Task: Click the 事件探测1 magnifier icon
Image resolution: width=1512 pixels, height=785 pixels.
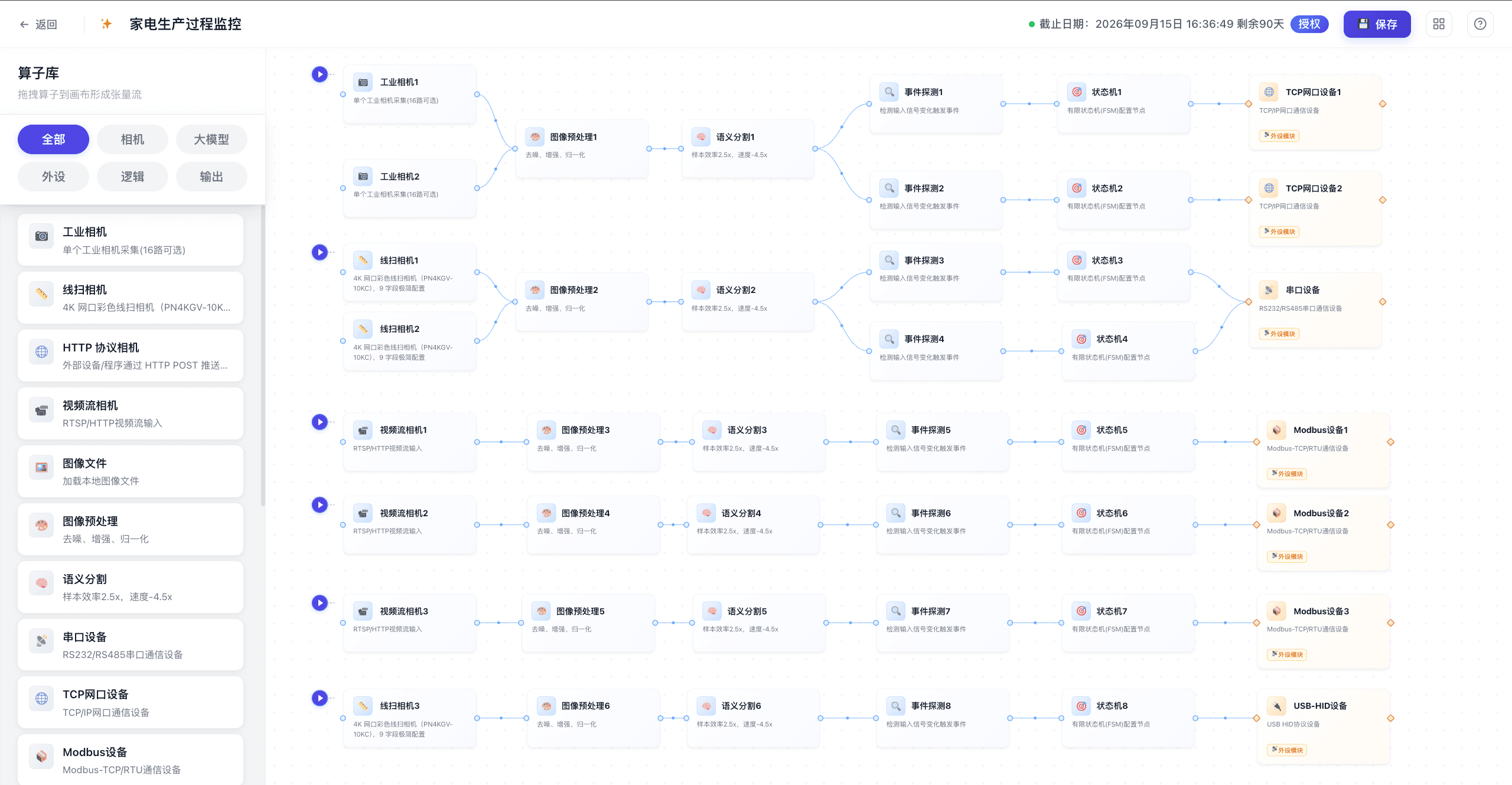Action: [x=889, y=92]
